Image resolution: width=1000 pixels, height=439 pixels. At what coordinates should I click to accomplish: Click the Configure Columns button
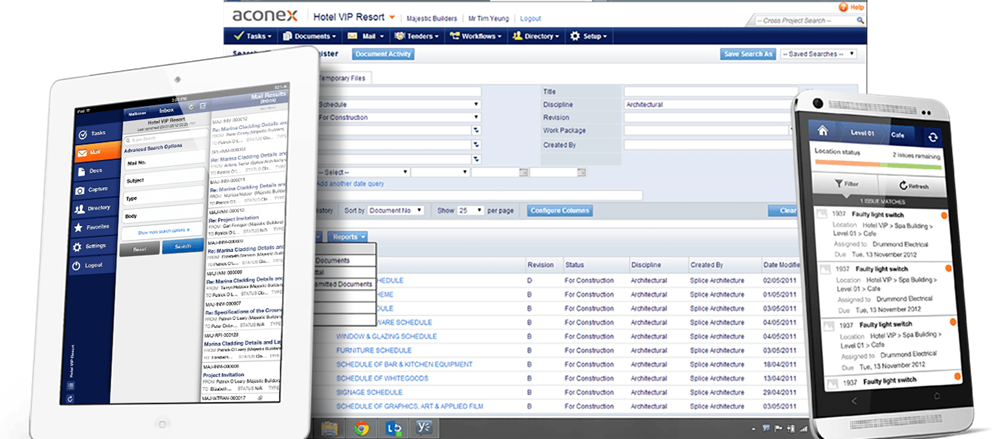[x=559, y=211]
